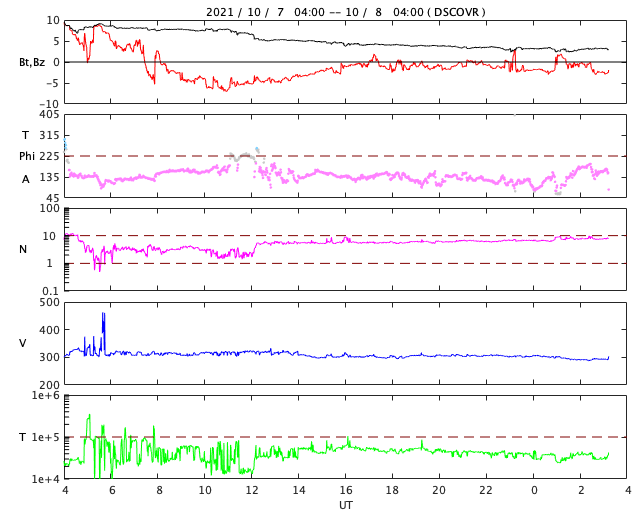The image size is (640, 512).
Task: Click the 'UT' x-axis label
Action: pos(345,505)
